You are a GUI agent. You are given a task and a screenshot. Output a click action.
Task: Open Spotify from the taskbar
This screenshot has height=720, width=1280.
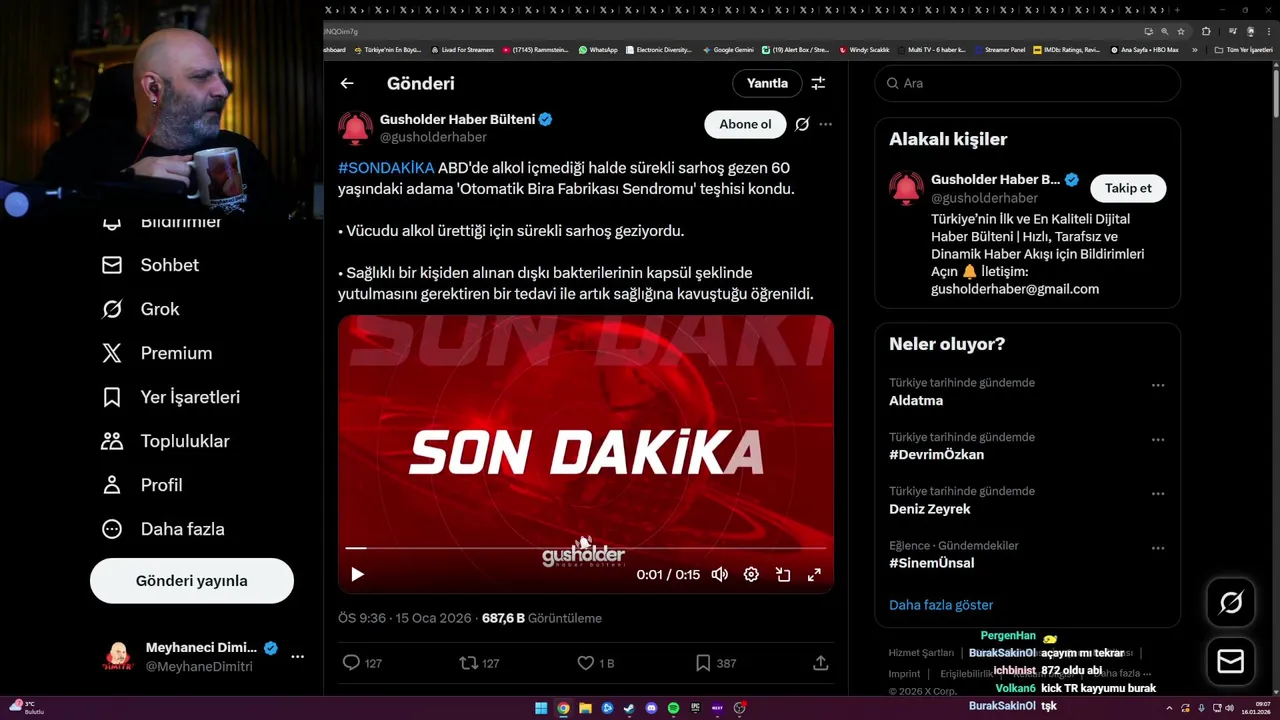tap(673, 708)
